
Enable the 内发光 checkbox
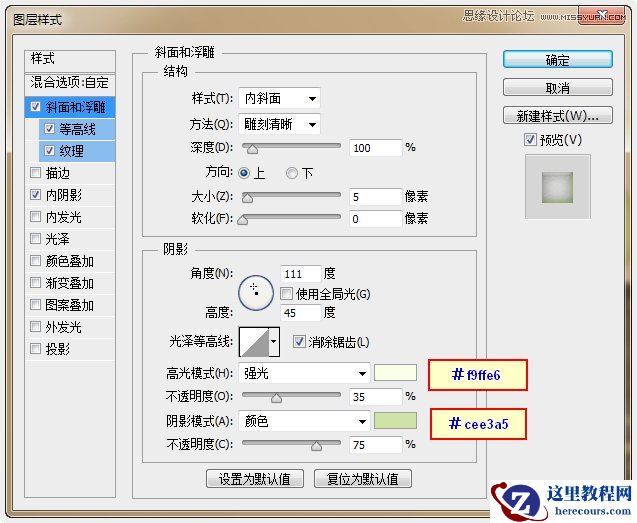[35, 217]
